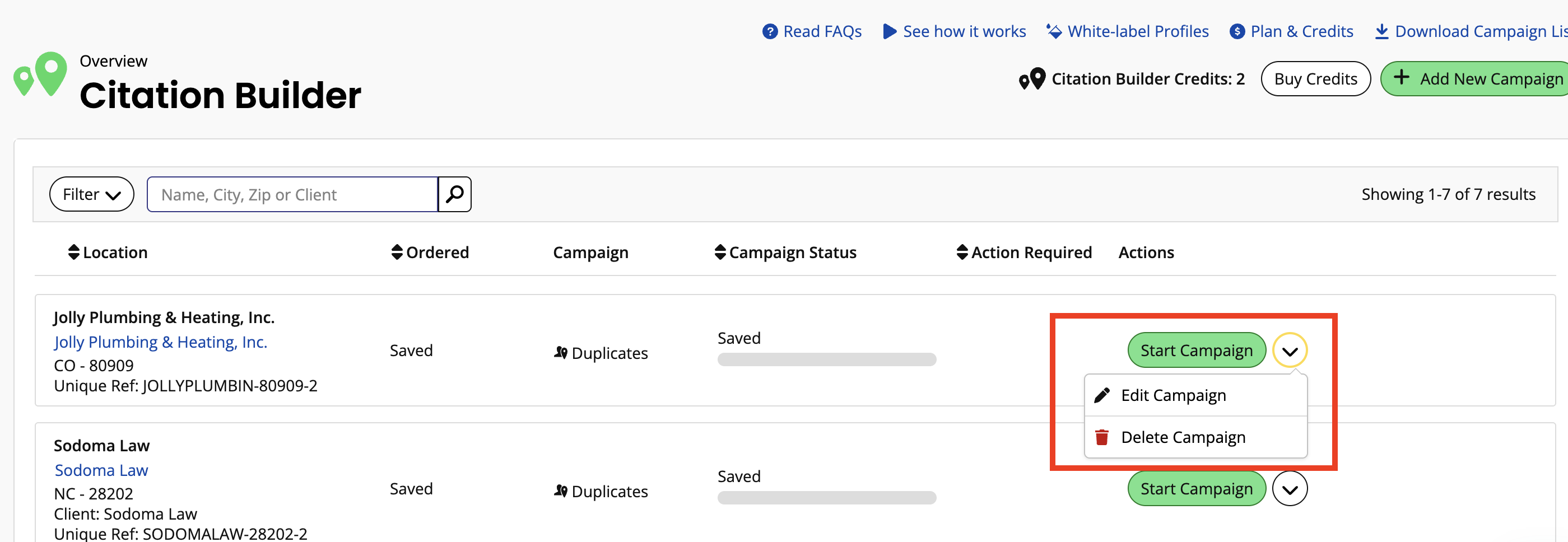The width and height of the screenshot is (1568, 542).
Task: Click the CO - 80909 address text
Action: tap(94, 366)
